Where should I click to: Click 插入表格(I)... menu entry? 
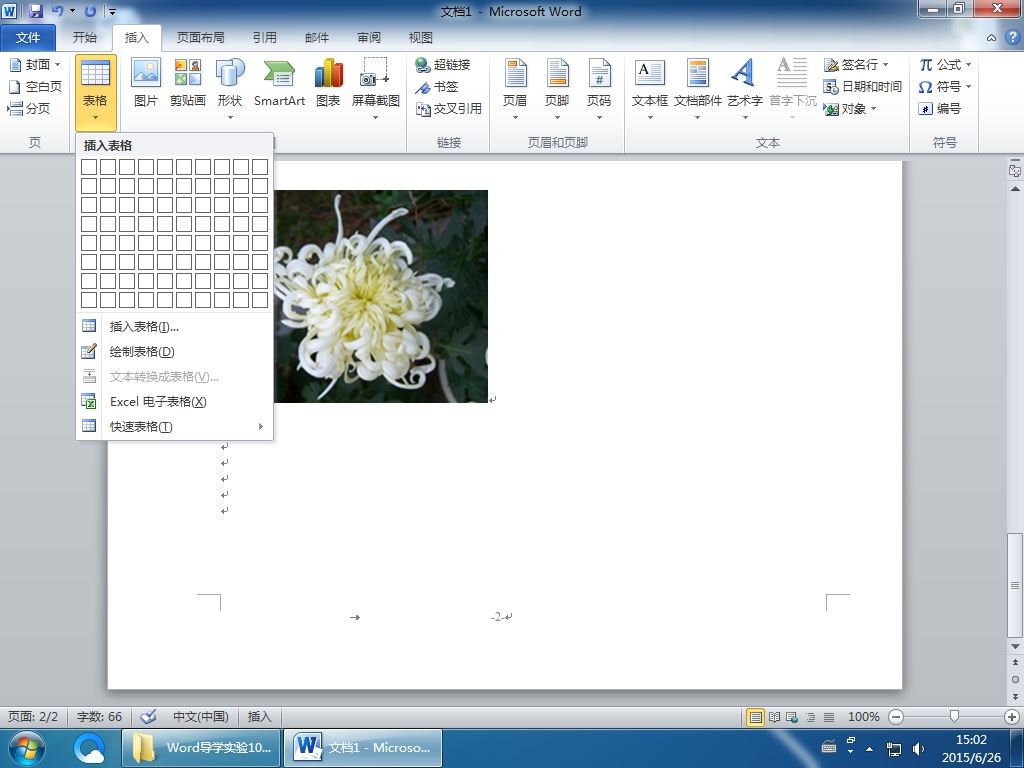144,327
